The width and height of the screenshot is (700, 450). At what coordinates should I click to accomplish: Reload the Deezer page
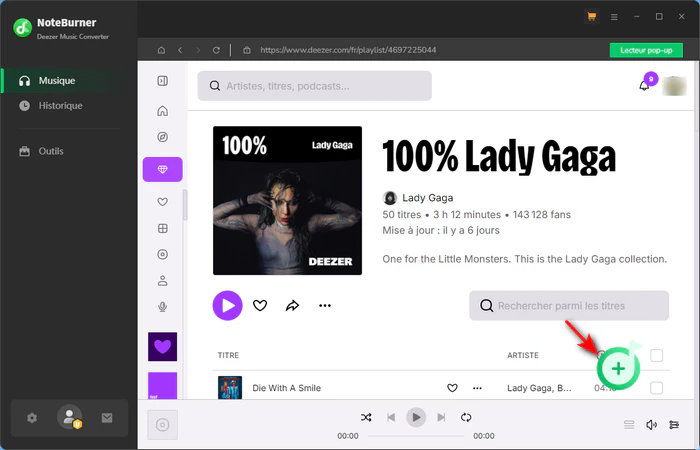[216, 50]
